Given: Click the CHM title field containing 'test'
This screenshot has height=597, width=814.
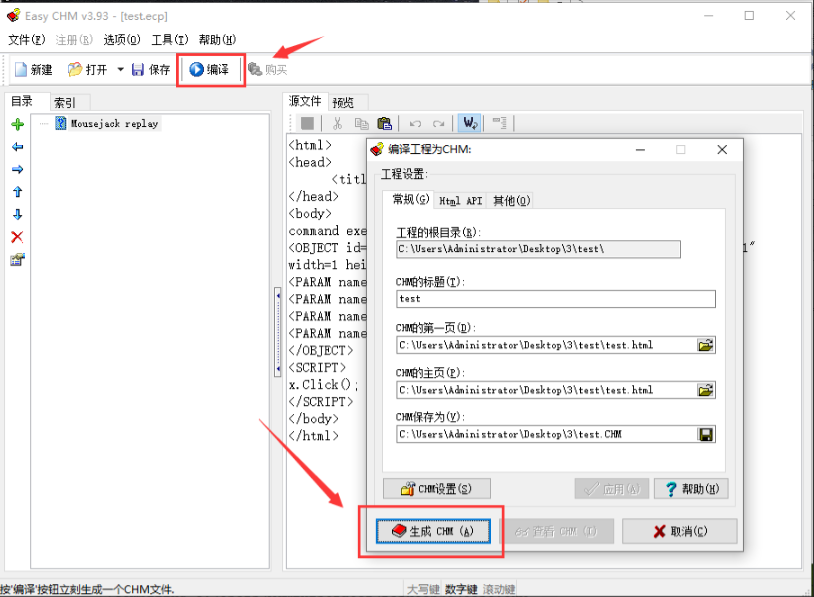Looking at the screenshot, I should point(555,299).
